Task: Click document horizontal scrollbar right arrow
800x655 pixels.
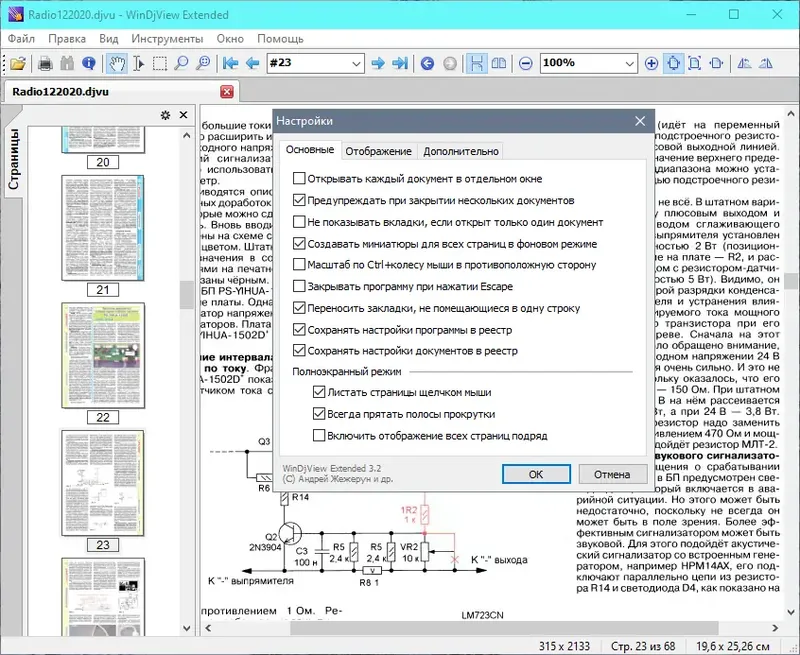Action: (775, 628)
